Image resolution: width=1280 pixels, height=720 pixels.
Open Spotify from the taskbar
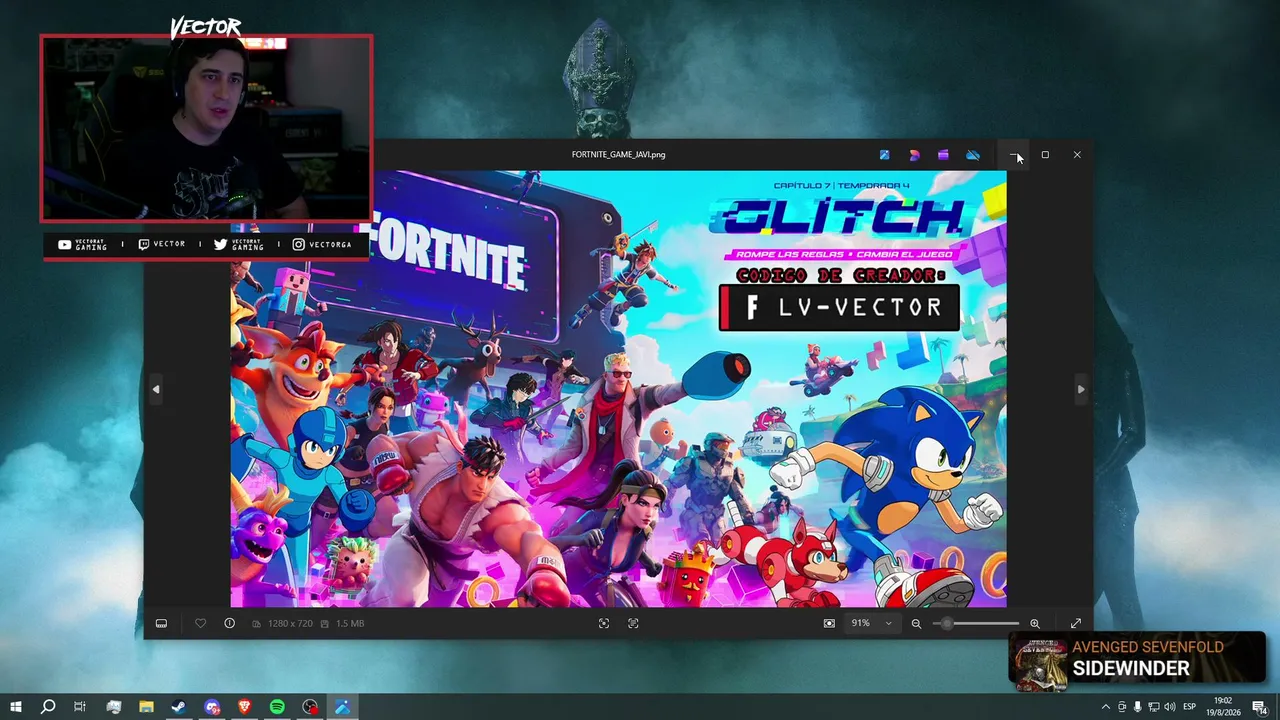click(277, 707)
